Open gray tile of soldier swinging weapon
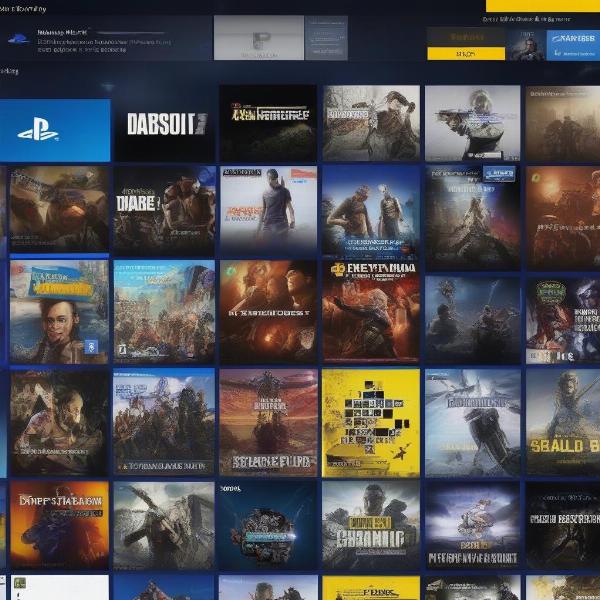600x600 pixels. pyautogui.click(x=164, y=525)
